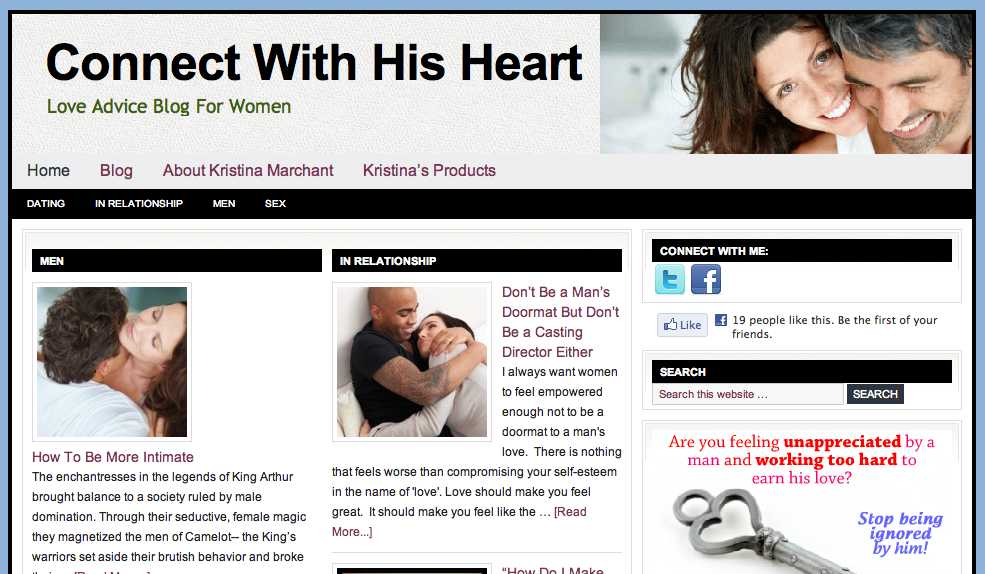Open the Blog menu item

(116, 170)
